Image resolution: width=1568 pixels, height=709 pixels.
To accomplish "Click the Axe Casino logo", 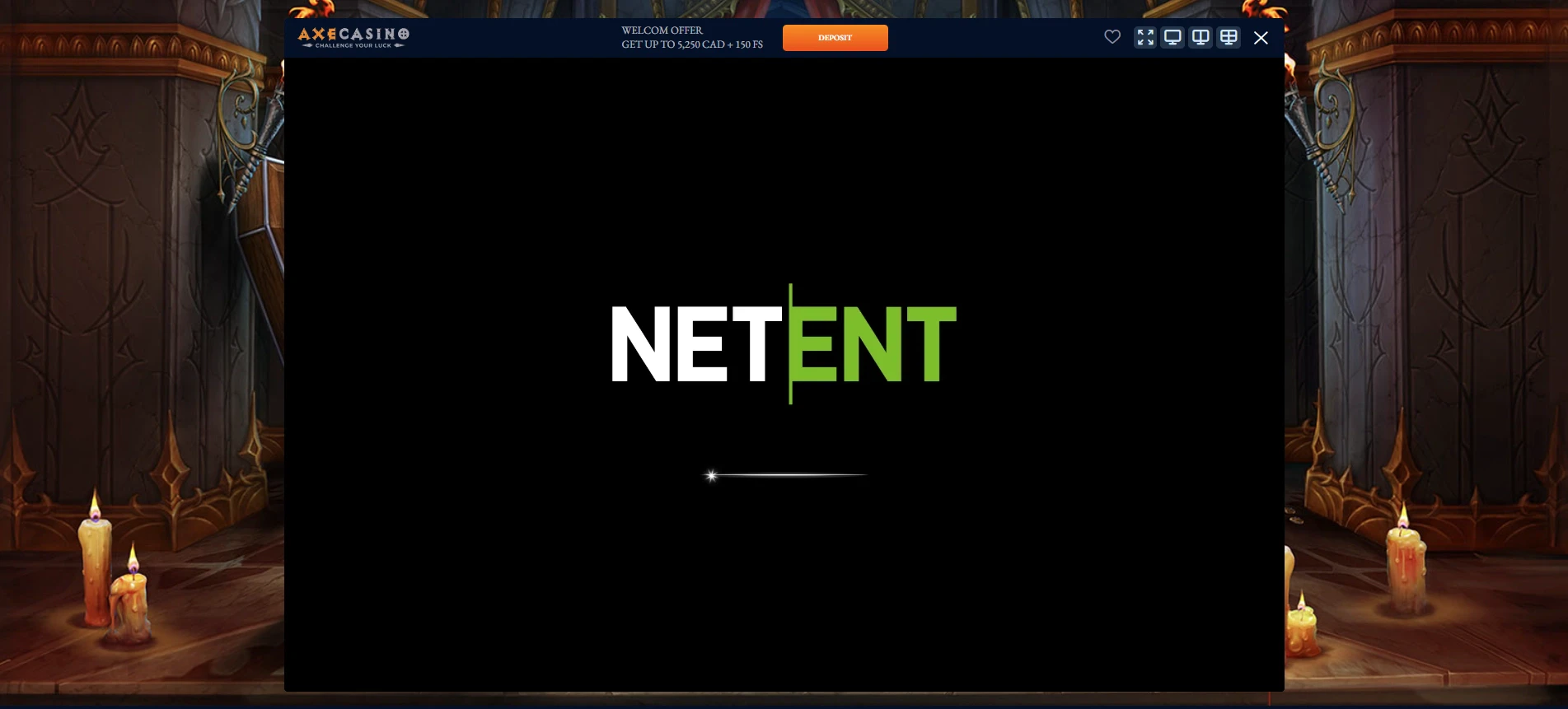I will (x=353, y=37).
